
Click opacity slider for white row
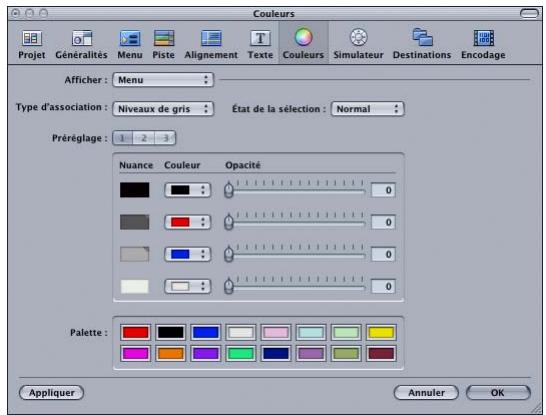[x=295, y=286]
